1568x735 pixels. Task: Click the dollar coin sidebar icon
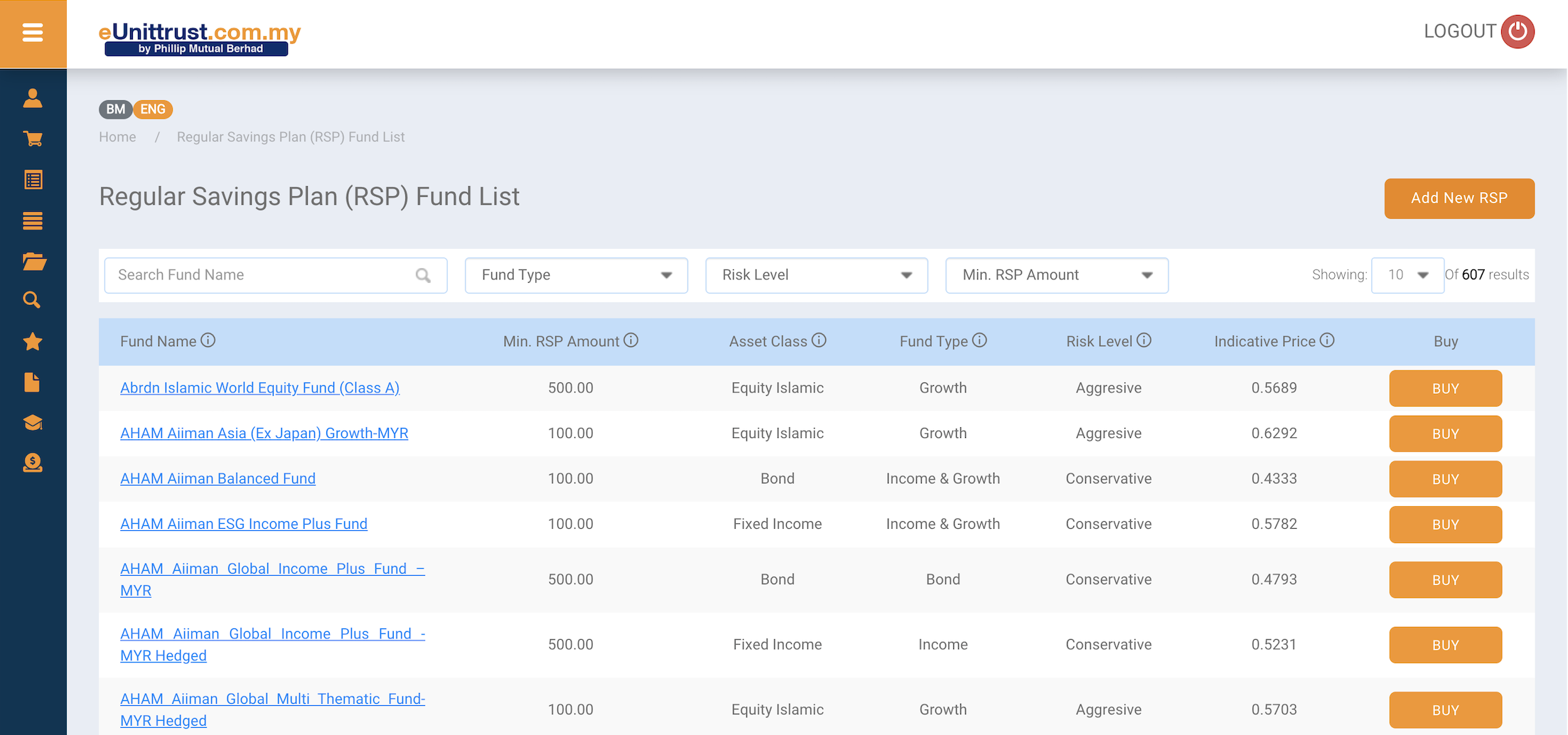click(x=33, y=463)
